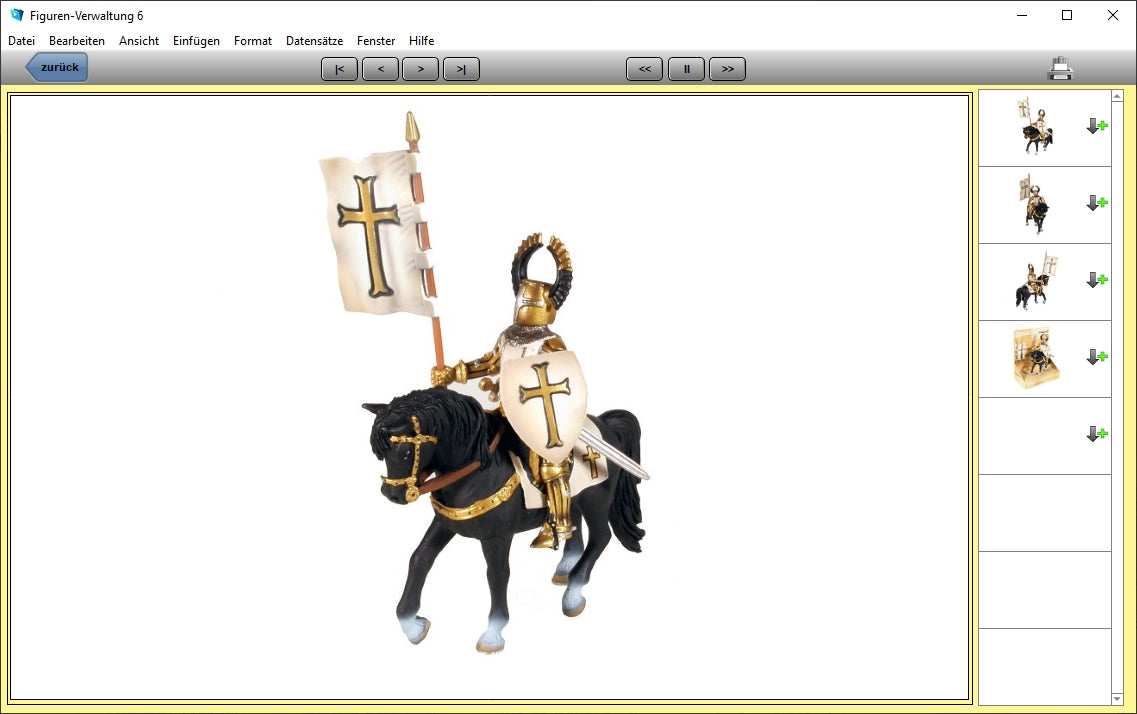Skip slideshow forward with >> button
Image resolution: width=1137 pixels, height=714 pixels.
727,69
